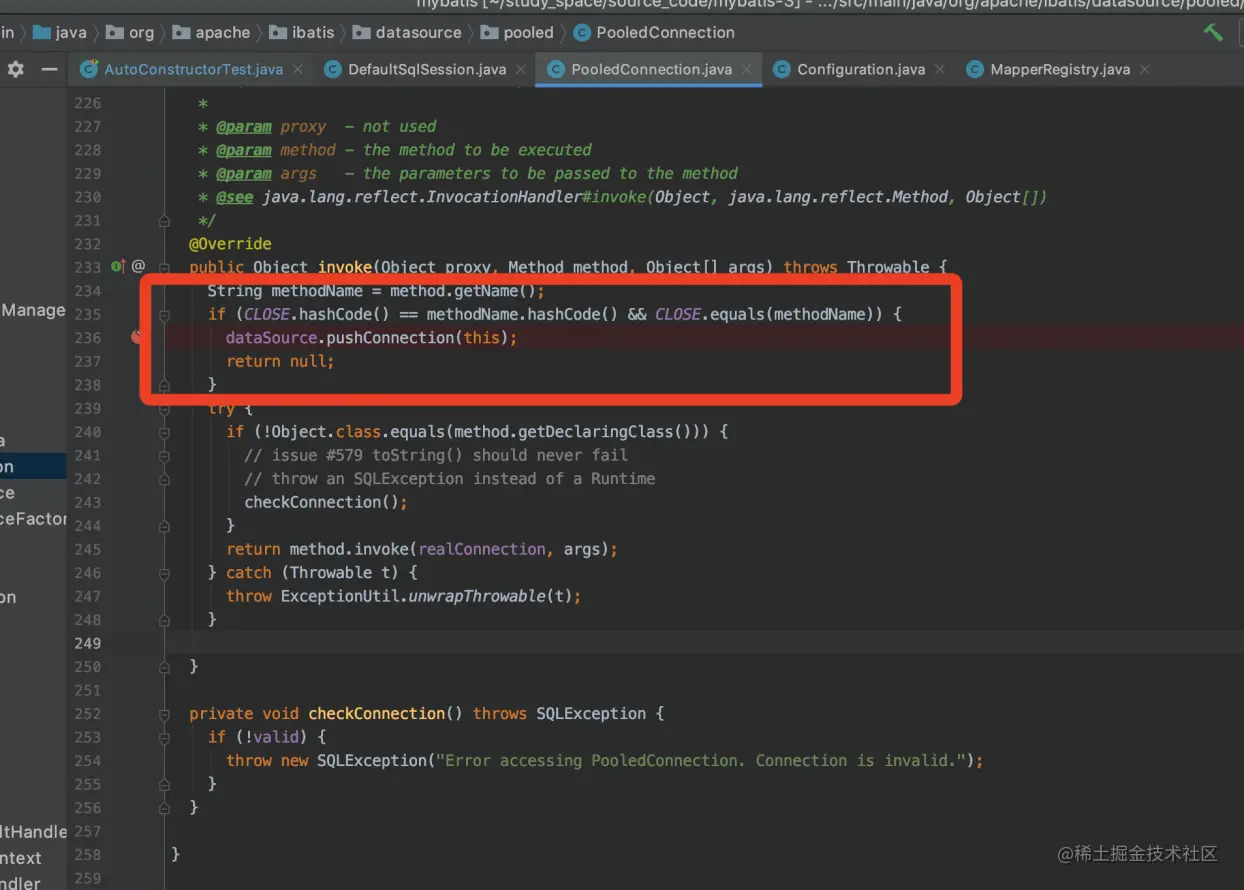
Task: Click the SQLException error message string
Action: [701, 760]
